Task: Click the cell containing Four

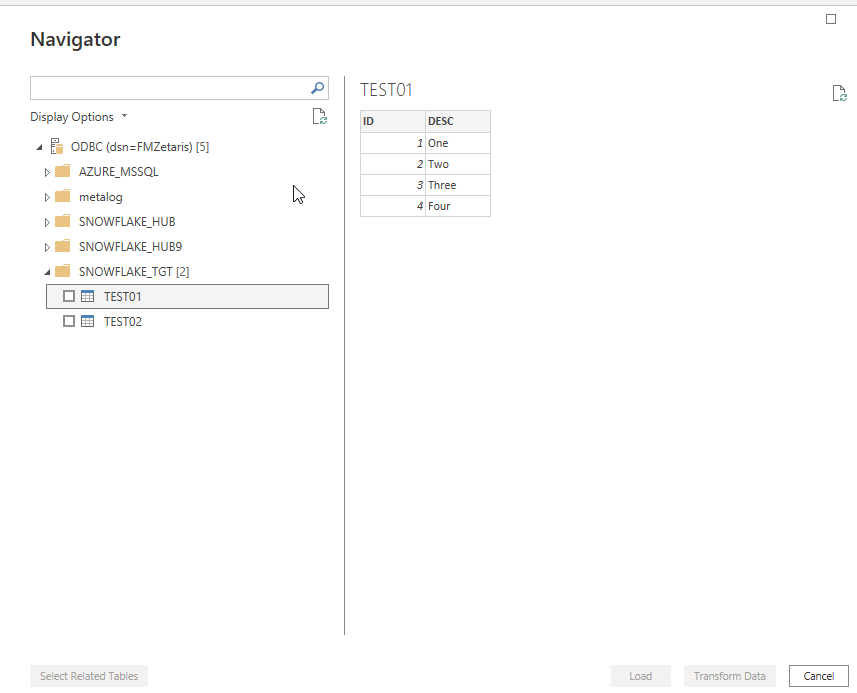Action: (x=458, y=206)
